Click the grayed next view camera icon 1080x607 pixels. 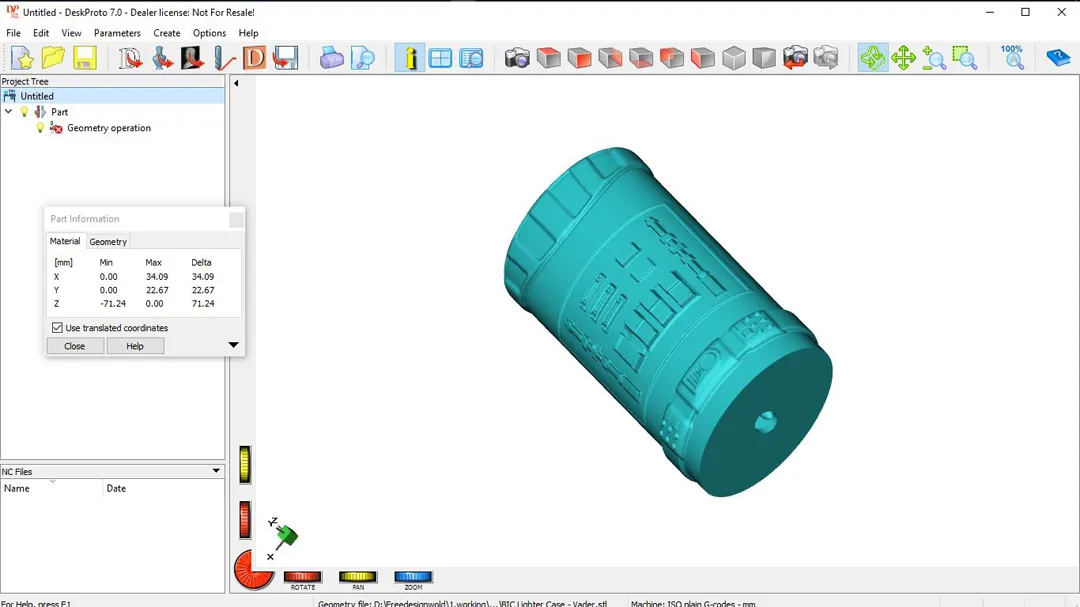tap(826, 58)
